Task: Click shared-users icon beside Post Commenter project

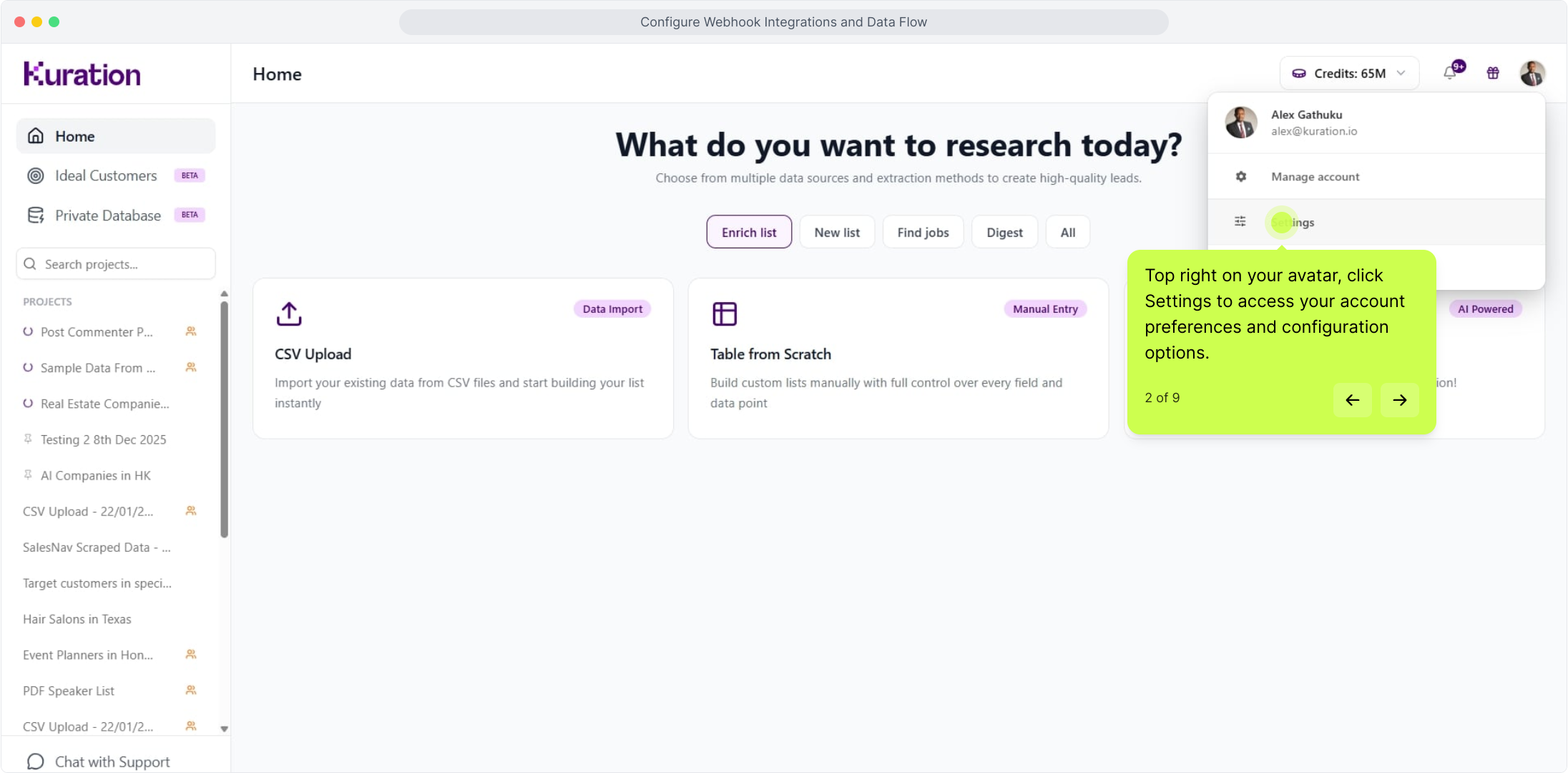Action: click(x=191, y=331)
